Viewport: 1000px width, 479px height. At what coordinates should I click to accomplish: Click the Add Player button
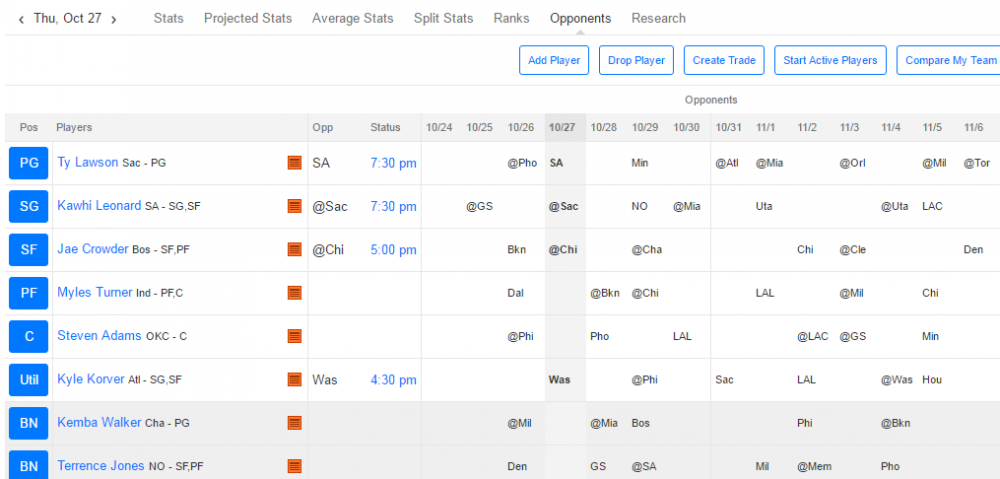click(x=554, y=60)
